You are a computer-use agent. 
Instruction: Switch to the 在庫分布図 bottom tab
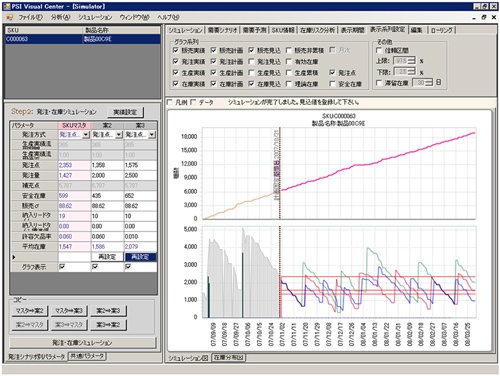(228, 358)
